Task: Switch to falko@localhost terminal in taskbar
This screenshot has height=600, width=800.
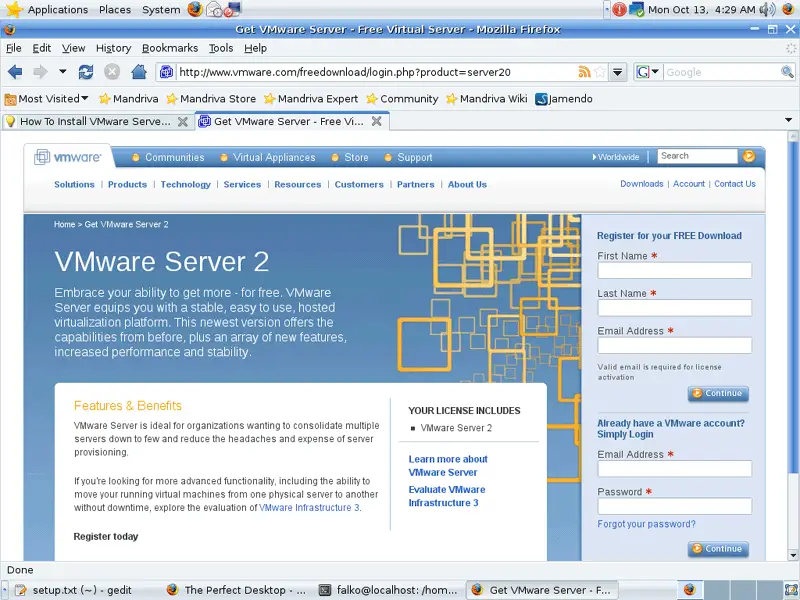Action: click(x=389, y=590)
